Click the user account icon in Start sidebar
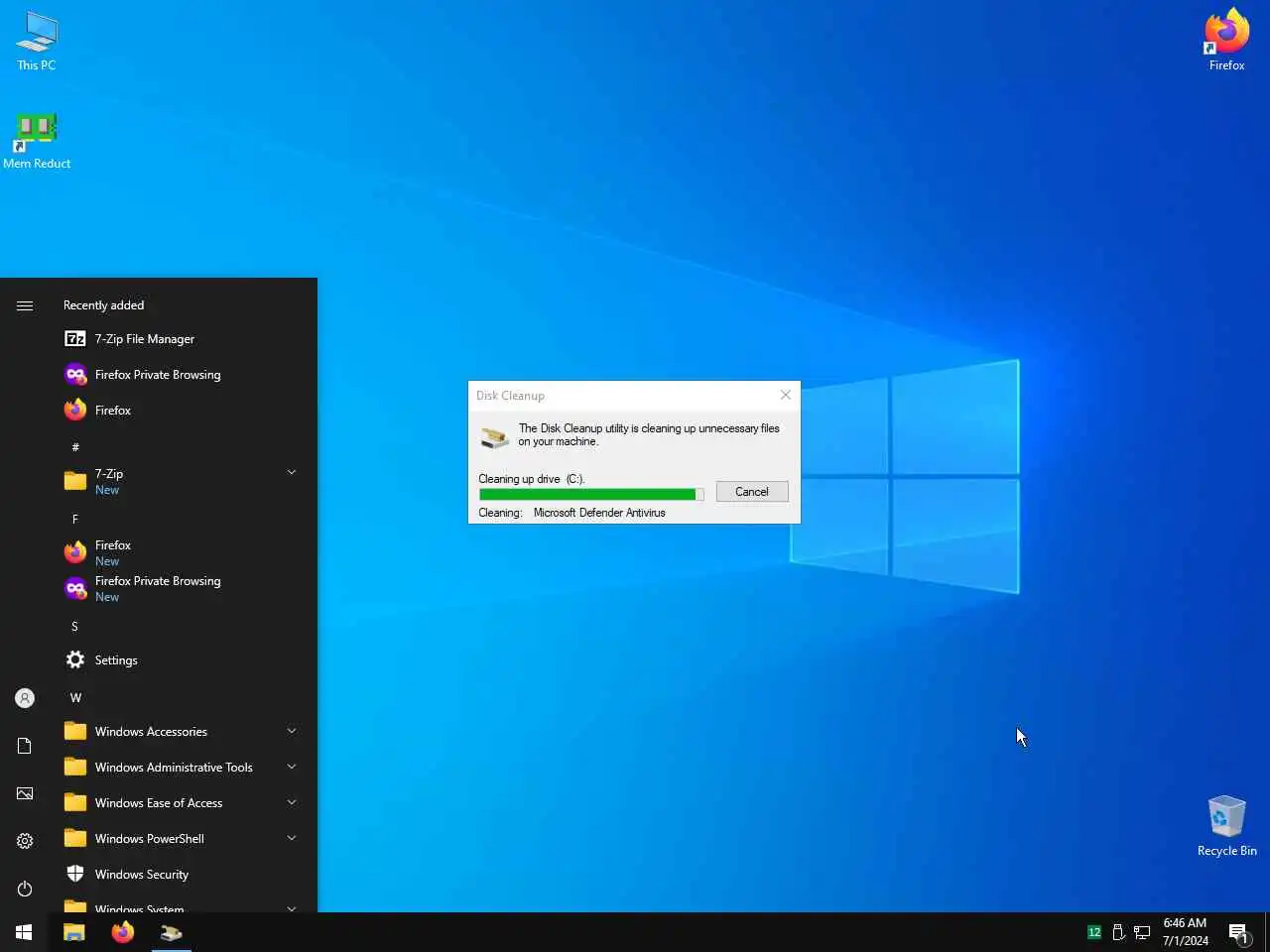The image size is (1270, 952). point(25,698)
